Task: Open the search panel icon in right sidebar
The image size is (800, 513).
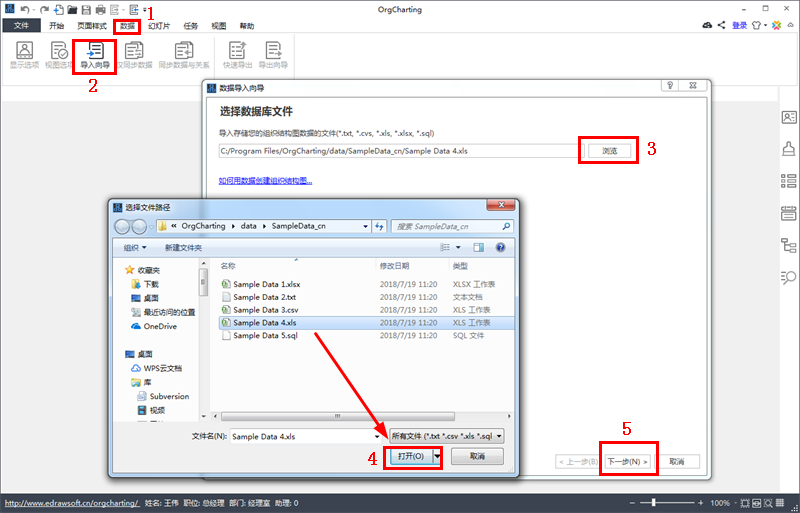Action: (x=788, y=277)
